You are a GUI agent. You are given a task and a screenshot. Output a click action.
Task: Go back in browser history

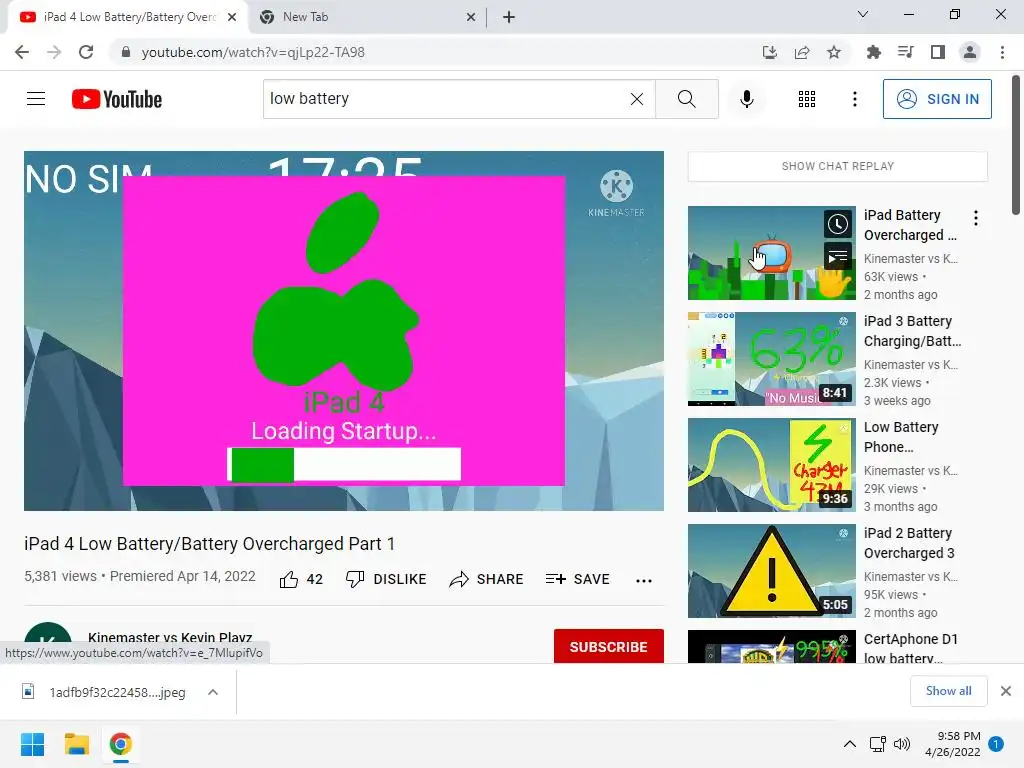22,52
